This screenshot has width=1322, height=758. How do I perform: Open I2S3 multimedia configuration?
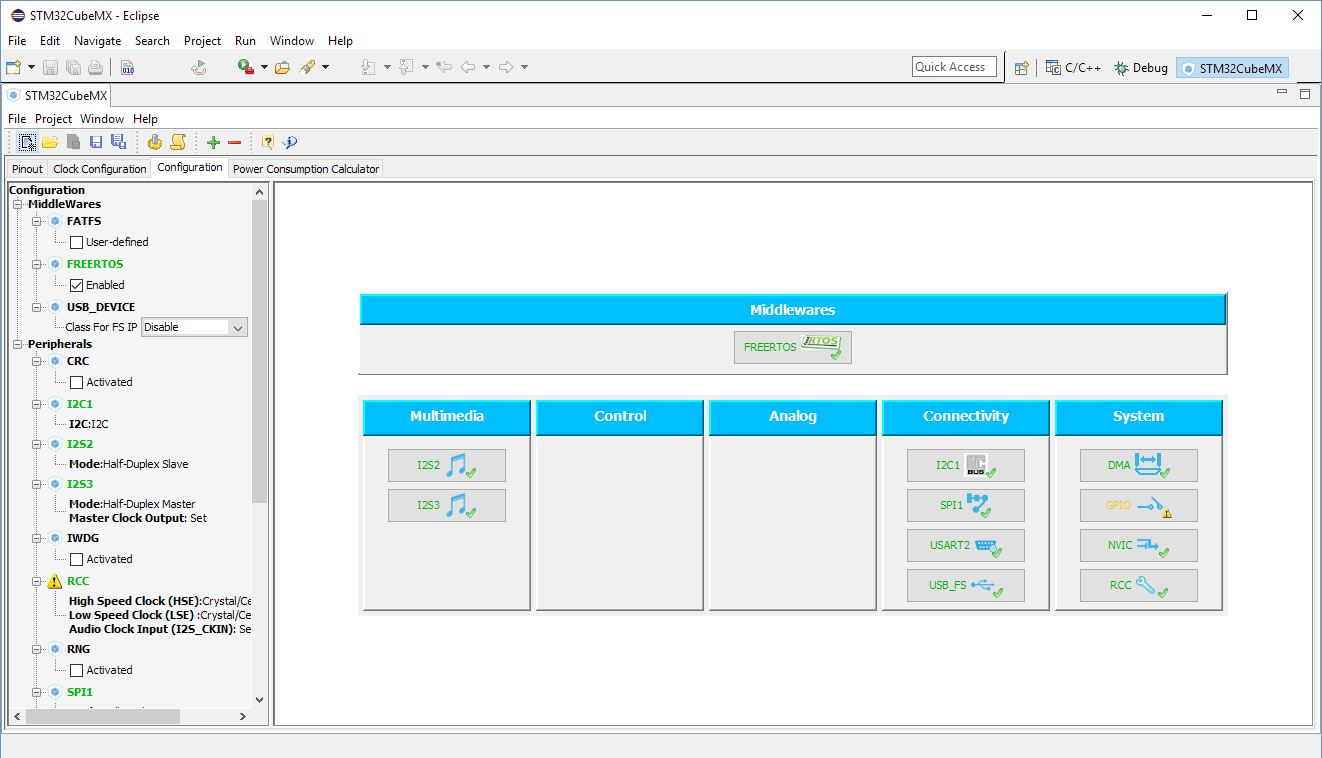(x=447, y=505)
